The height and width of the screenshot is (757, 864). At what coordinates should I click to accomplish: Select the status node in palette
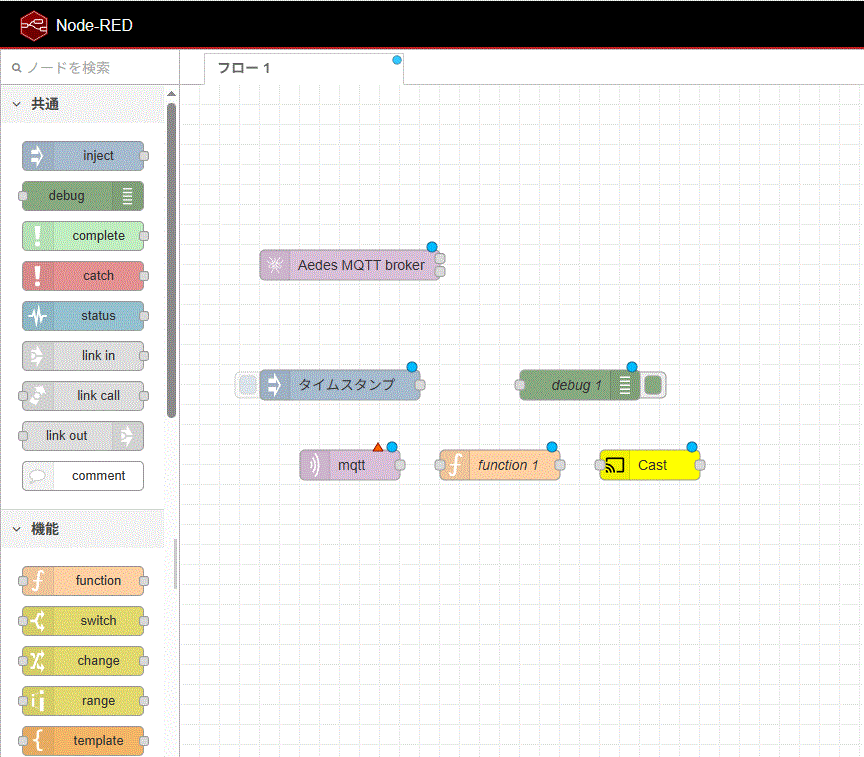click(84, 316)
